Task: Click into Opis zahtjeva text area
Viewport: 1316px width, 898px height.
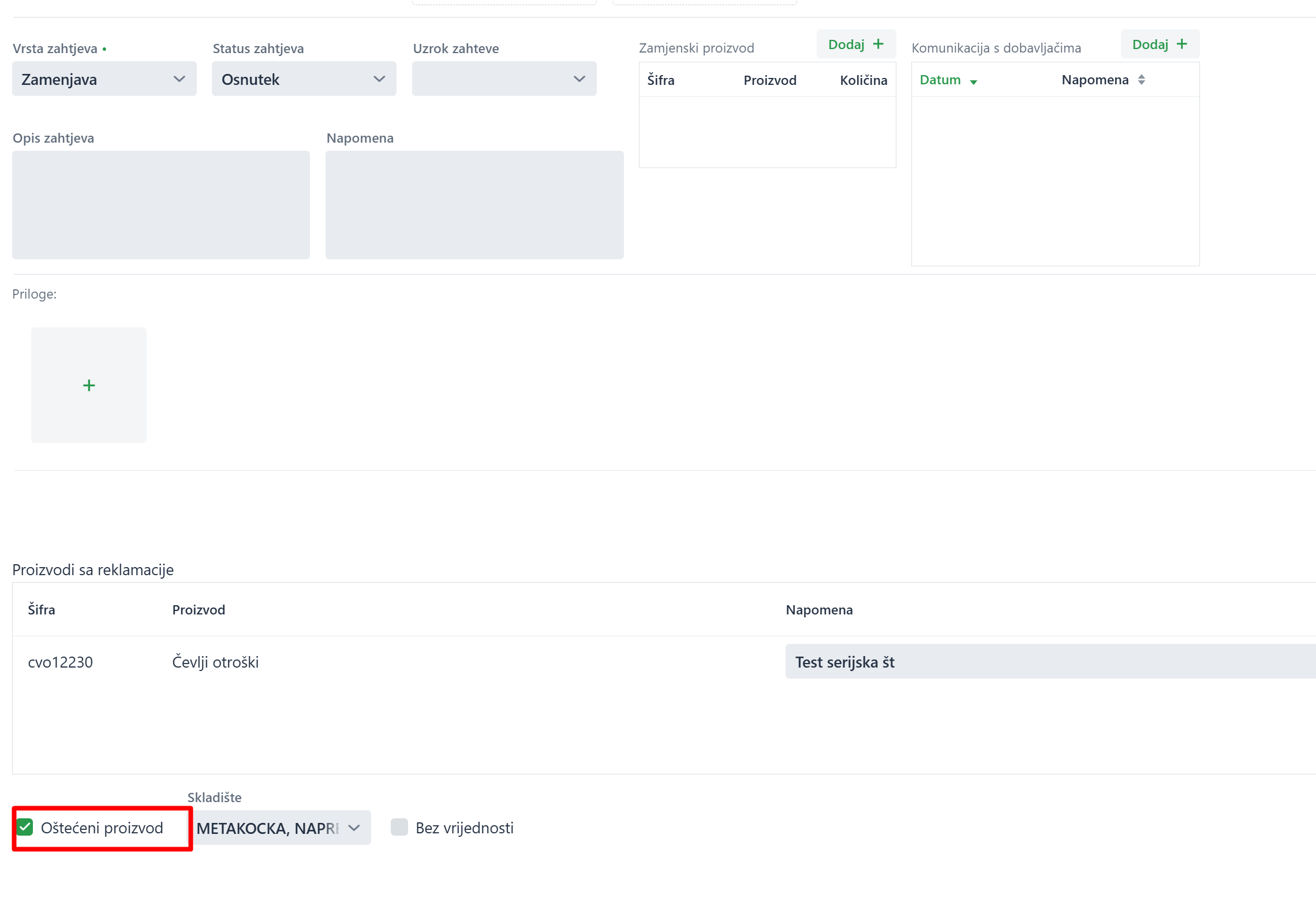Action: pyautogui.click(x=160, y=205)
